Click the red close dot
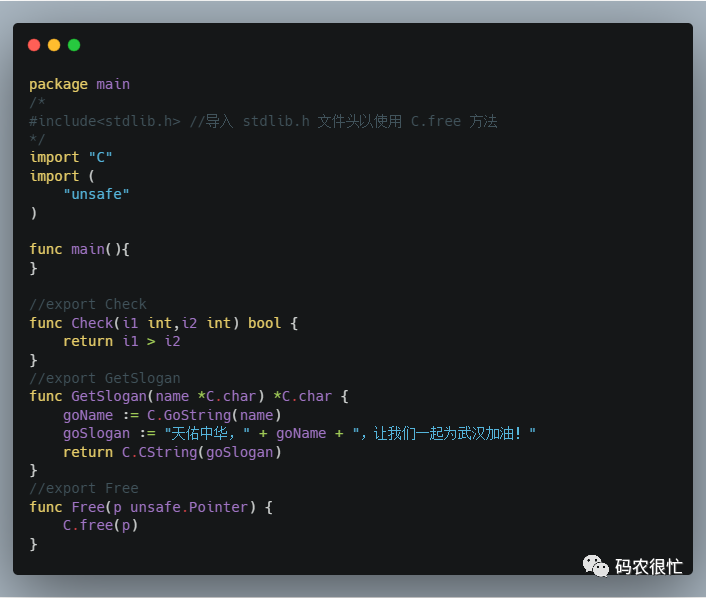This screenshot has width=706, height=598. click(x=34, y=45)
